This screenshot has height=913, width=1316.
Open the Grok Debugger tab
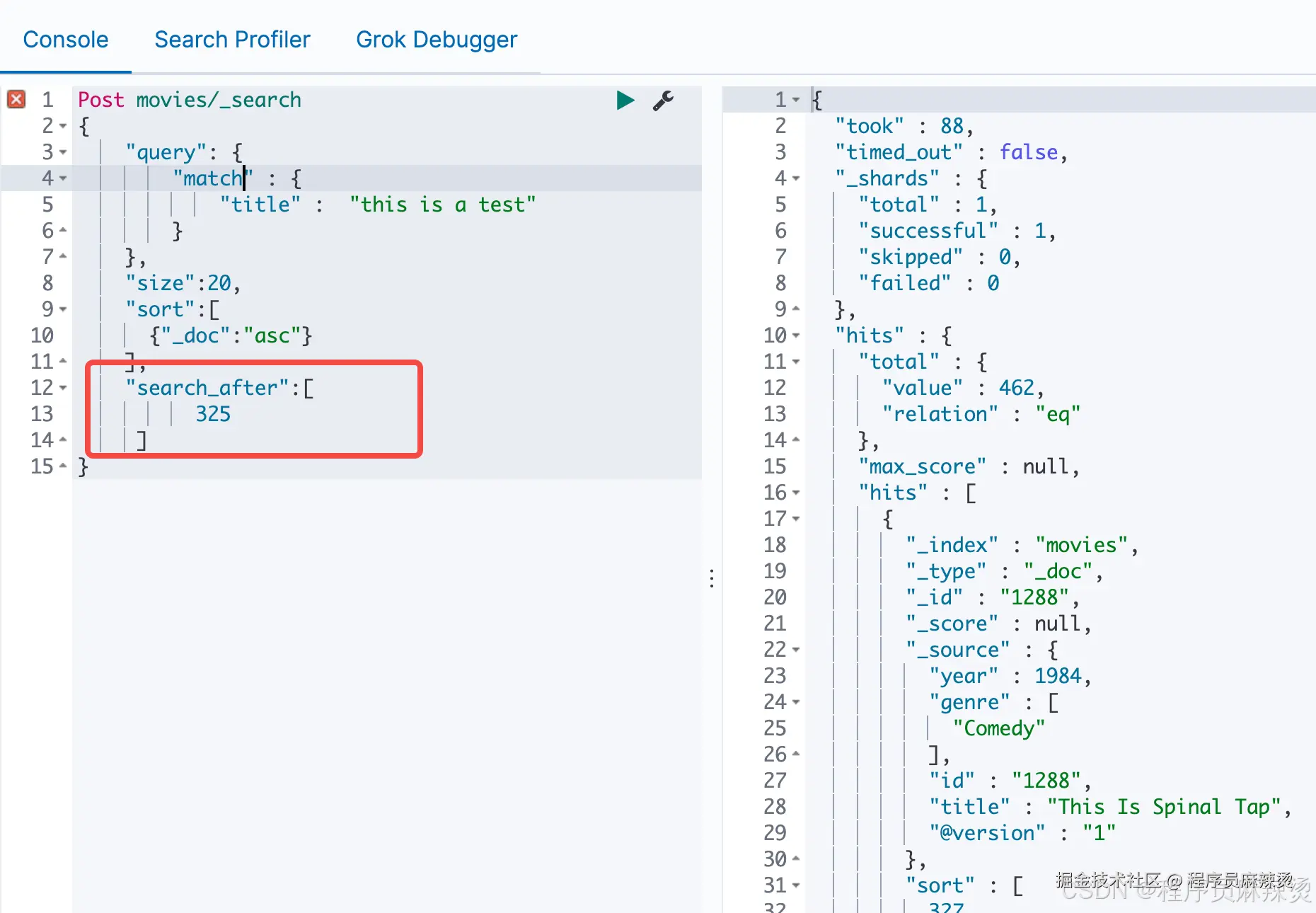coord(437,40)
